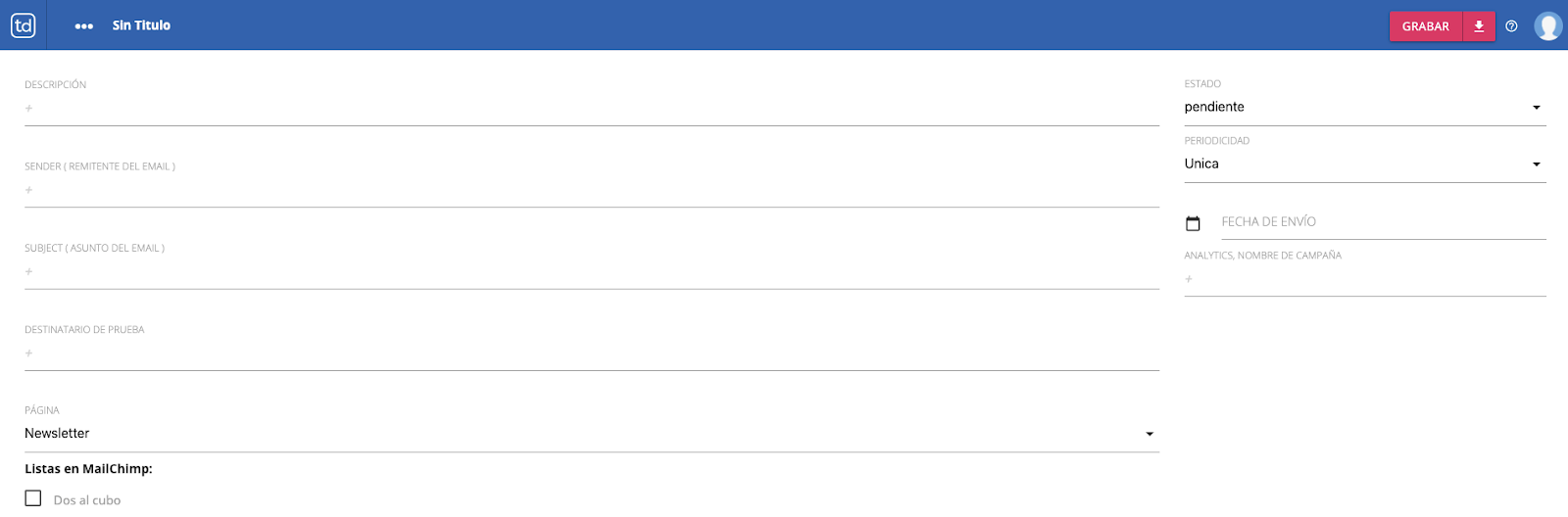The image size is (1568, 517).
Task: Click the td logo icon
Action: [24, 25]
